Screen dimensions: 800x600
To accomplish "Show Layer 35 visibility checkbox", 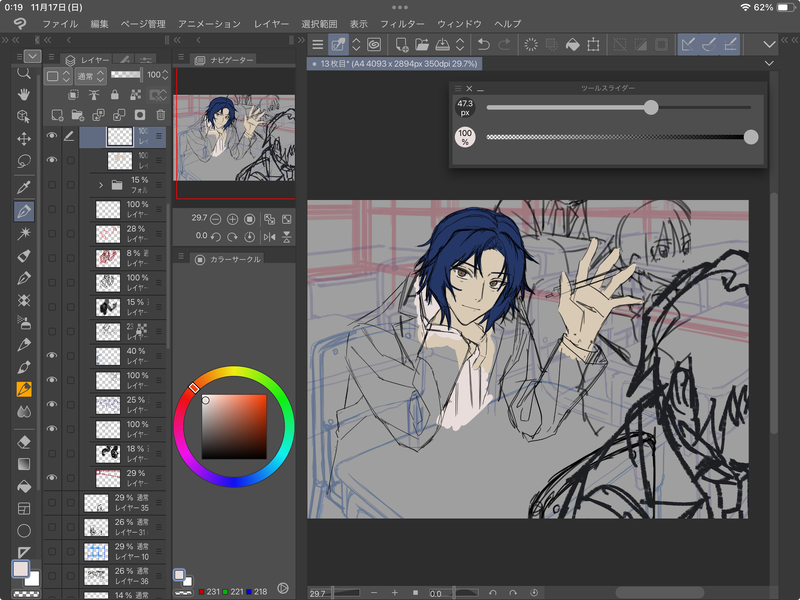I will pyautogui.click(x=52, y=503).
